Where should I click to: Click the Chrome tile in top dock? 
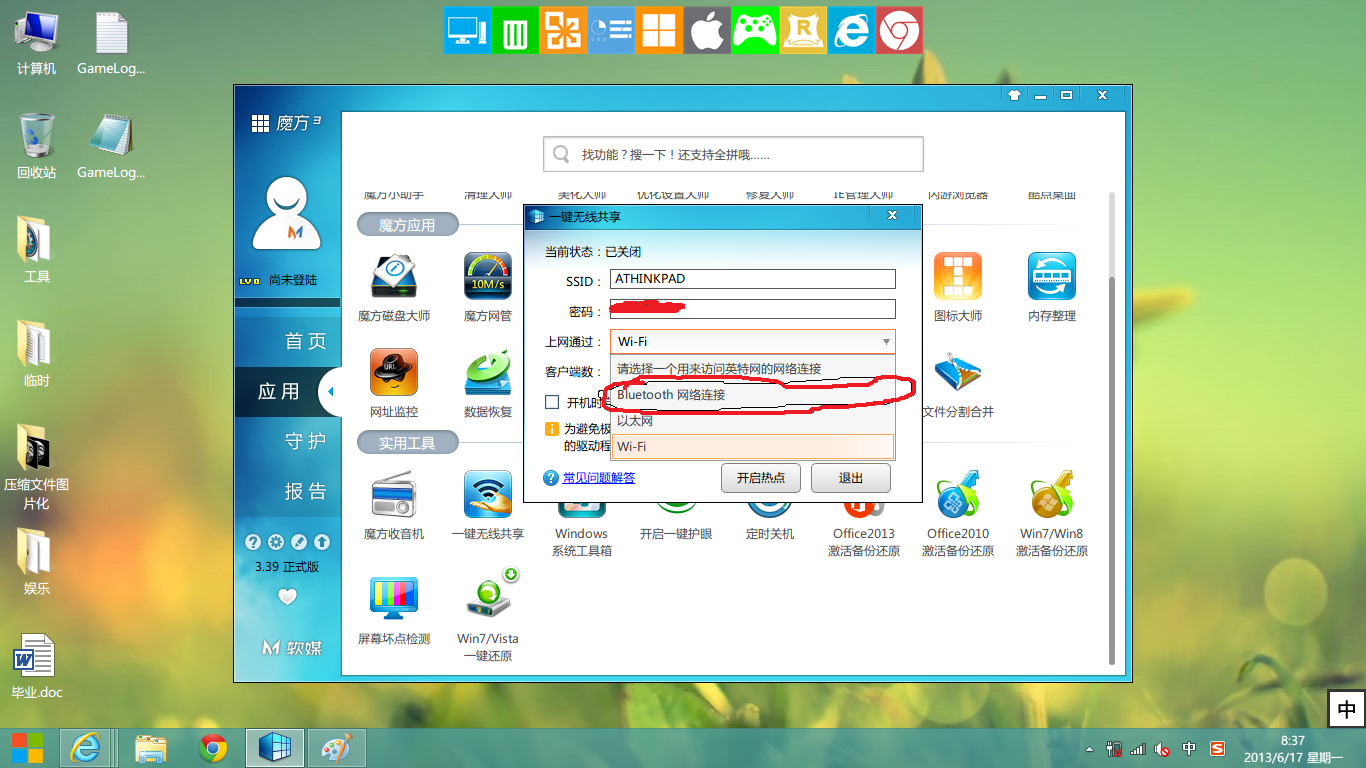pos(899,30)
